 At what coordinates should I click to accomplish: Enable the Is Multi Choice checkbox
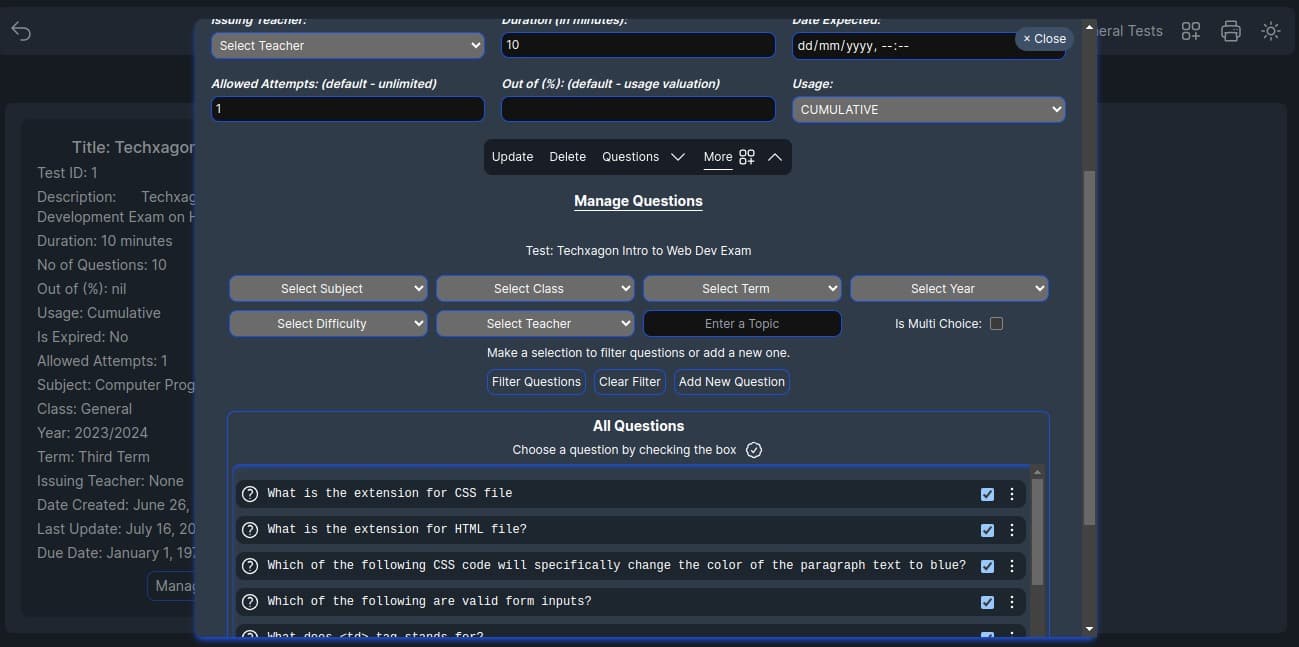[996, 323]
